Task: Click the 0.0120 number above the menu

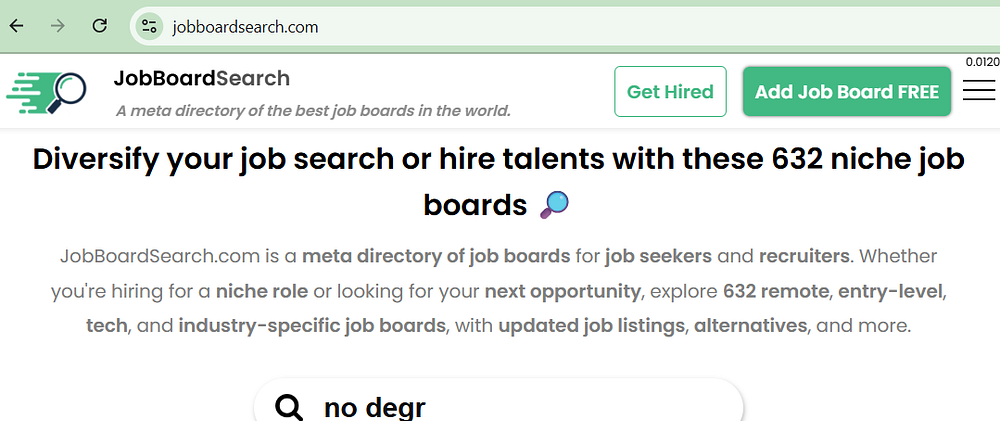Action: pyautogui.click(x=982, y=62)
